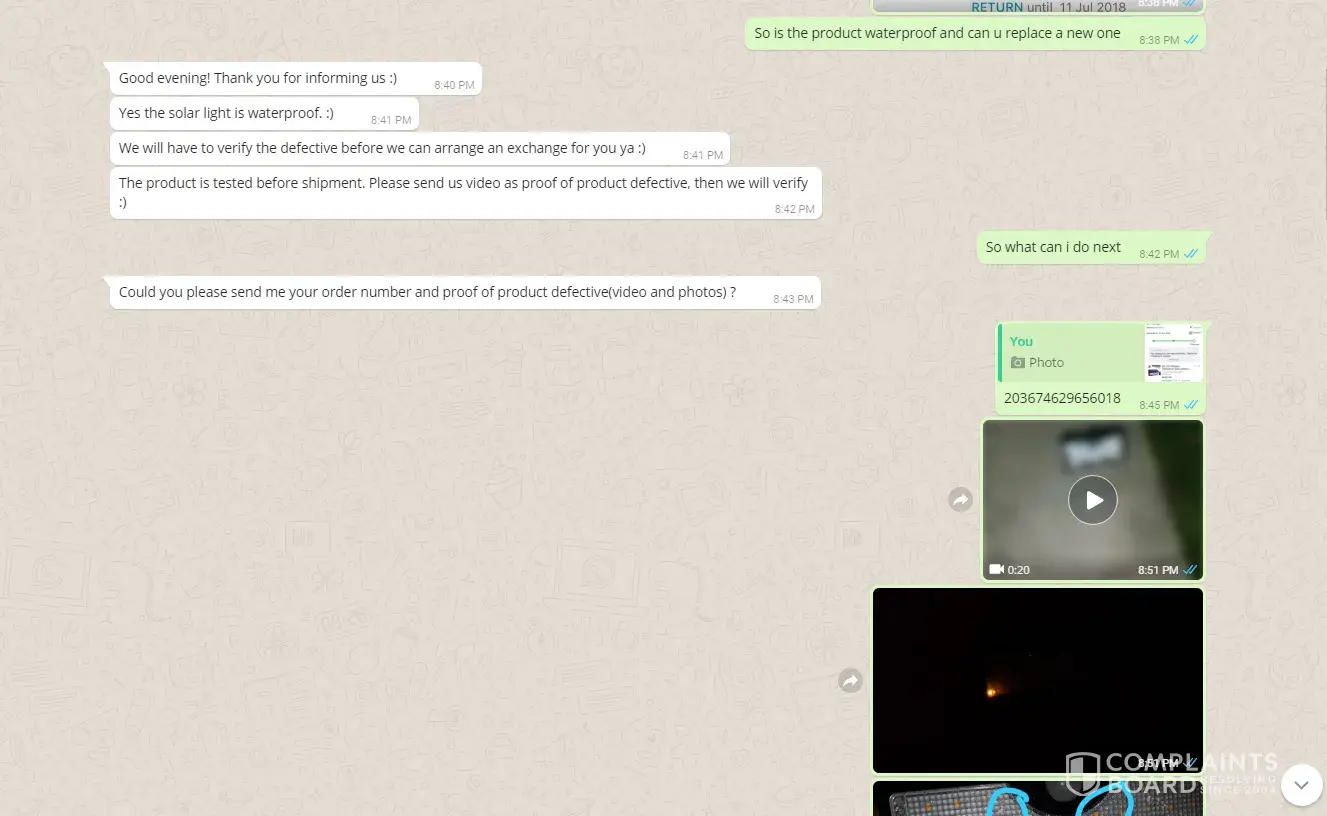The height and width of the screenshot is (816, 1327).
Task: Forward the dark photo using the arrow icon
Action: (850, 681)
